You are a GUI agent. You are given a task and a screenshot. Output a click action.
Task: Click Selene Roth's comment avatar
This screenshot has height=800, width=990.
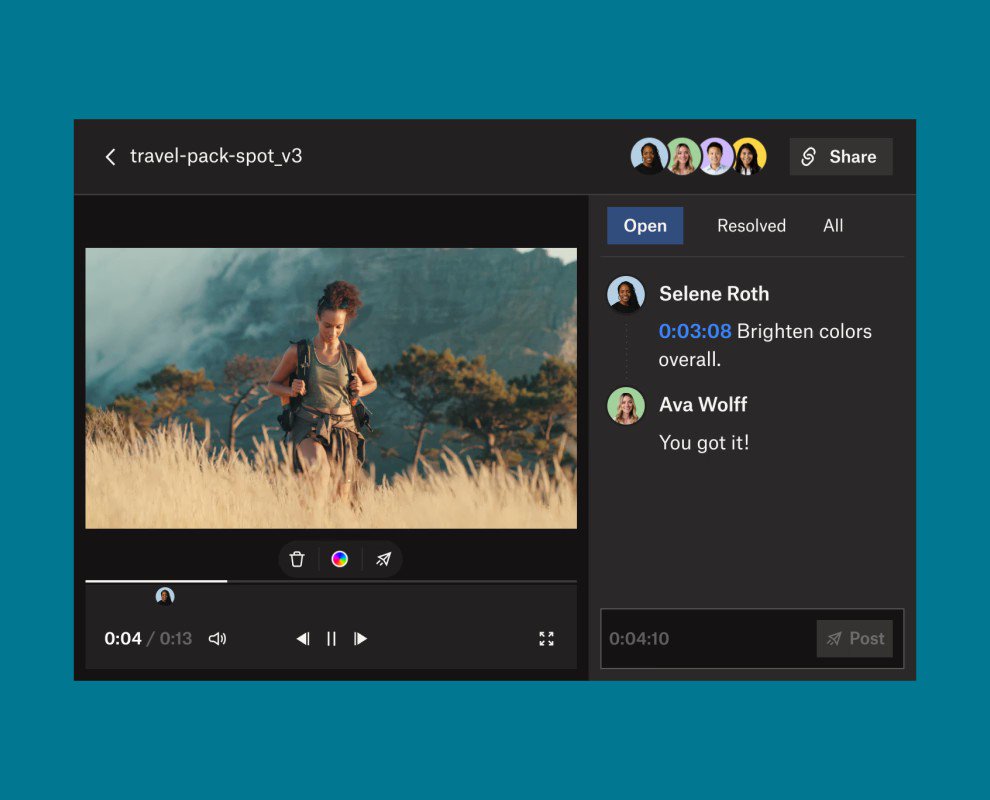click(626, 294)
